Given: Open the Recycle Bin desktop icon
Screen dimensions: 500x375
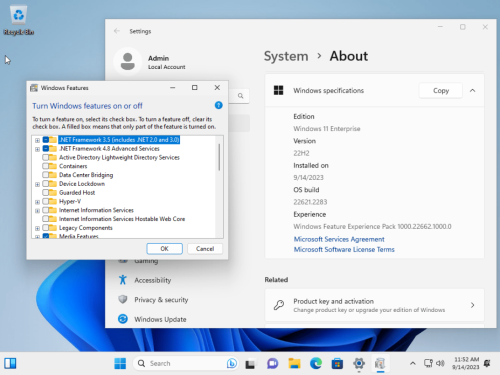Looking at the screenshot, I should click(x=19, y=21).
